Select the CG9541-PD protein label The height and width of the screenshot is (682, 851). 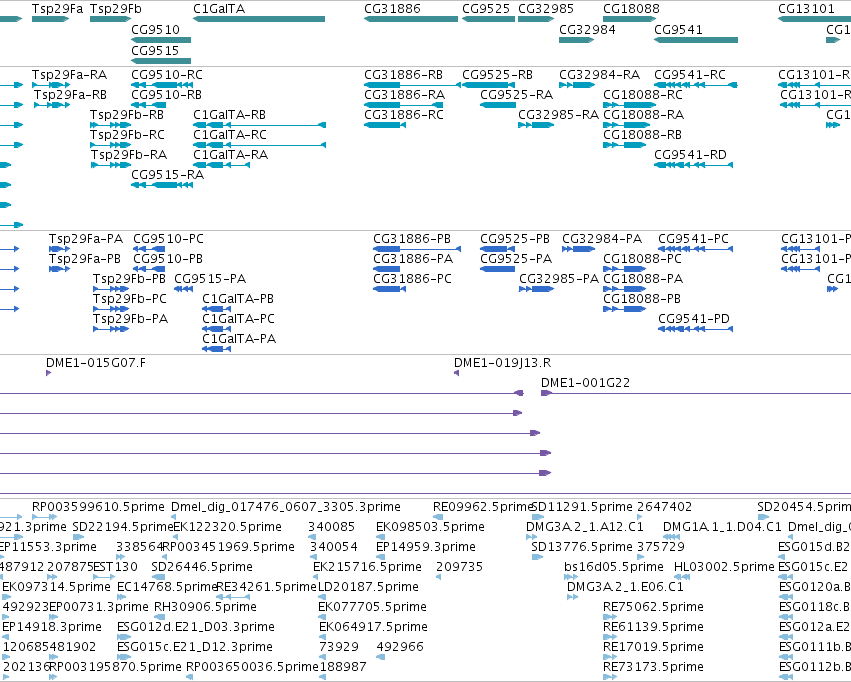(694, 319)
